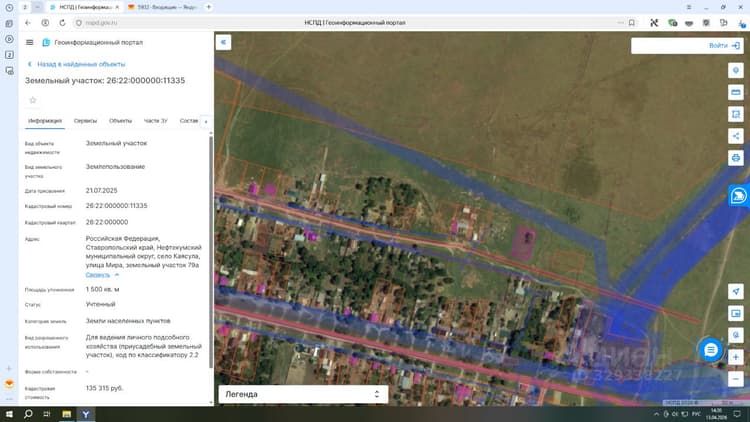This screenshot has width=750, height=422.
Task: Open the round chat assistant button
Action: pyautogui.click(x=711, y=350)
